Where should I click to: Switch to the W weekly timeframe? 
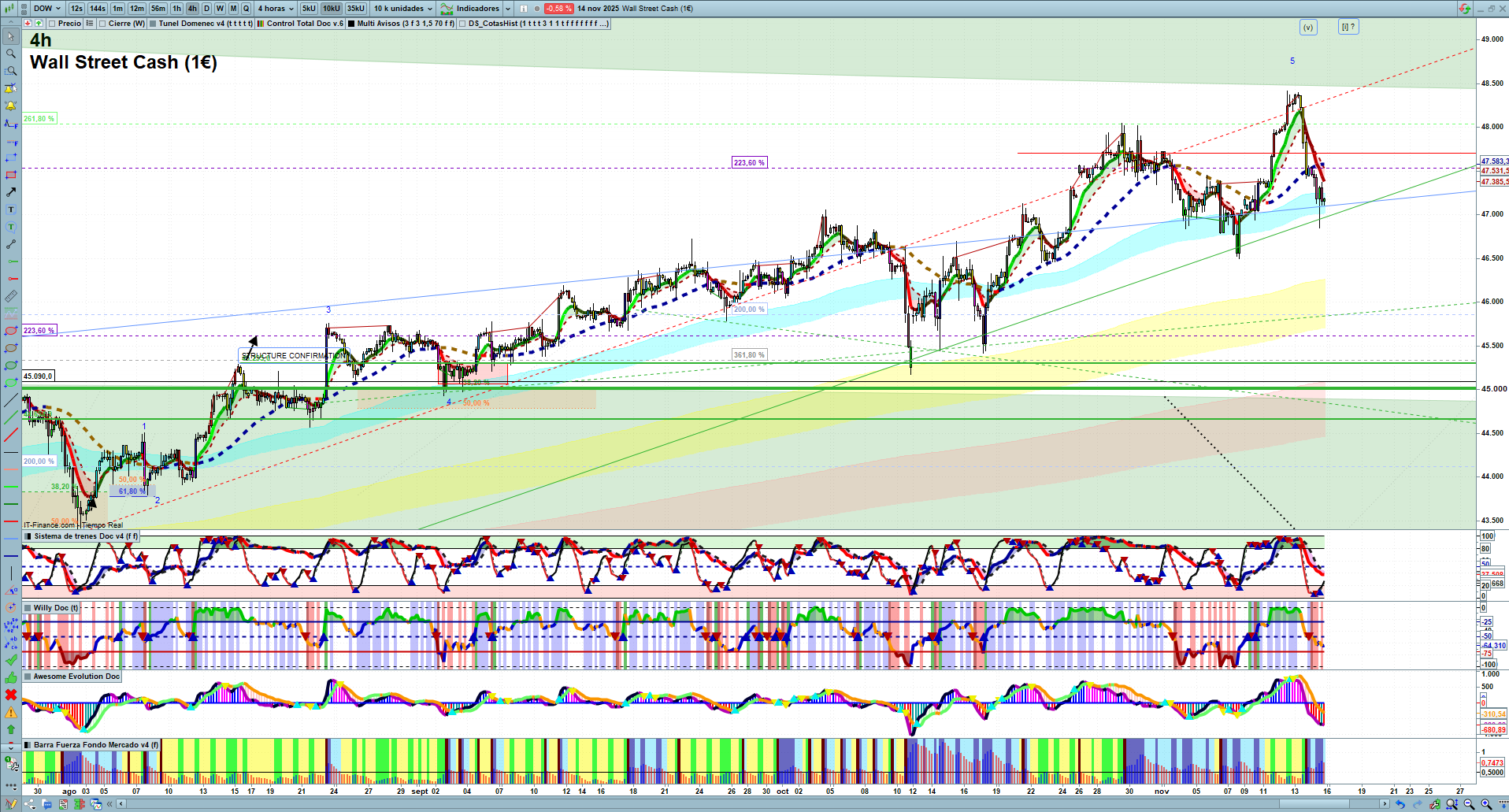click(220, 9)
